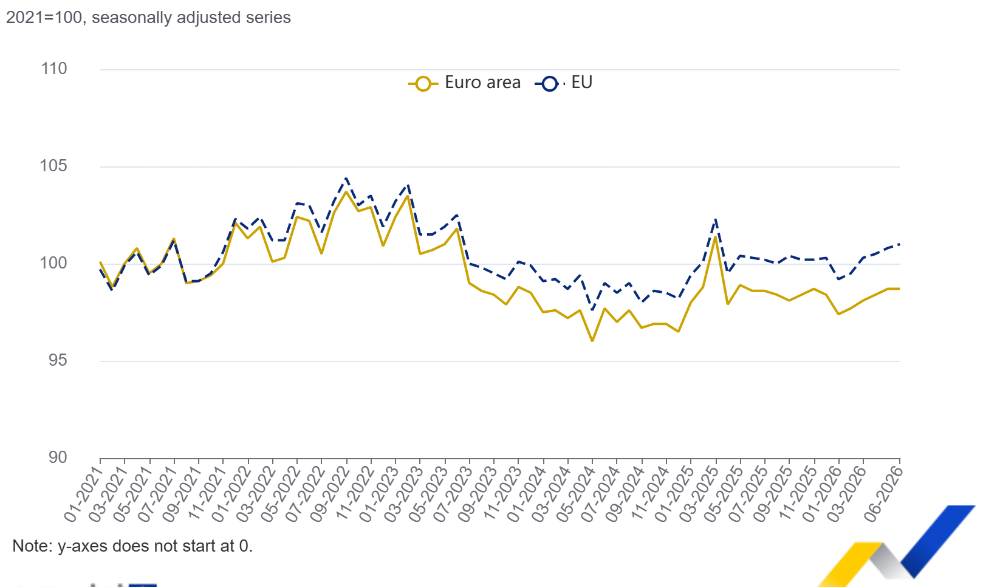Click the seasonally adjusted series subtitle

coord(148,17)
